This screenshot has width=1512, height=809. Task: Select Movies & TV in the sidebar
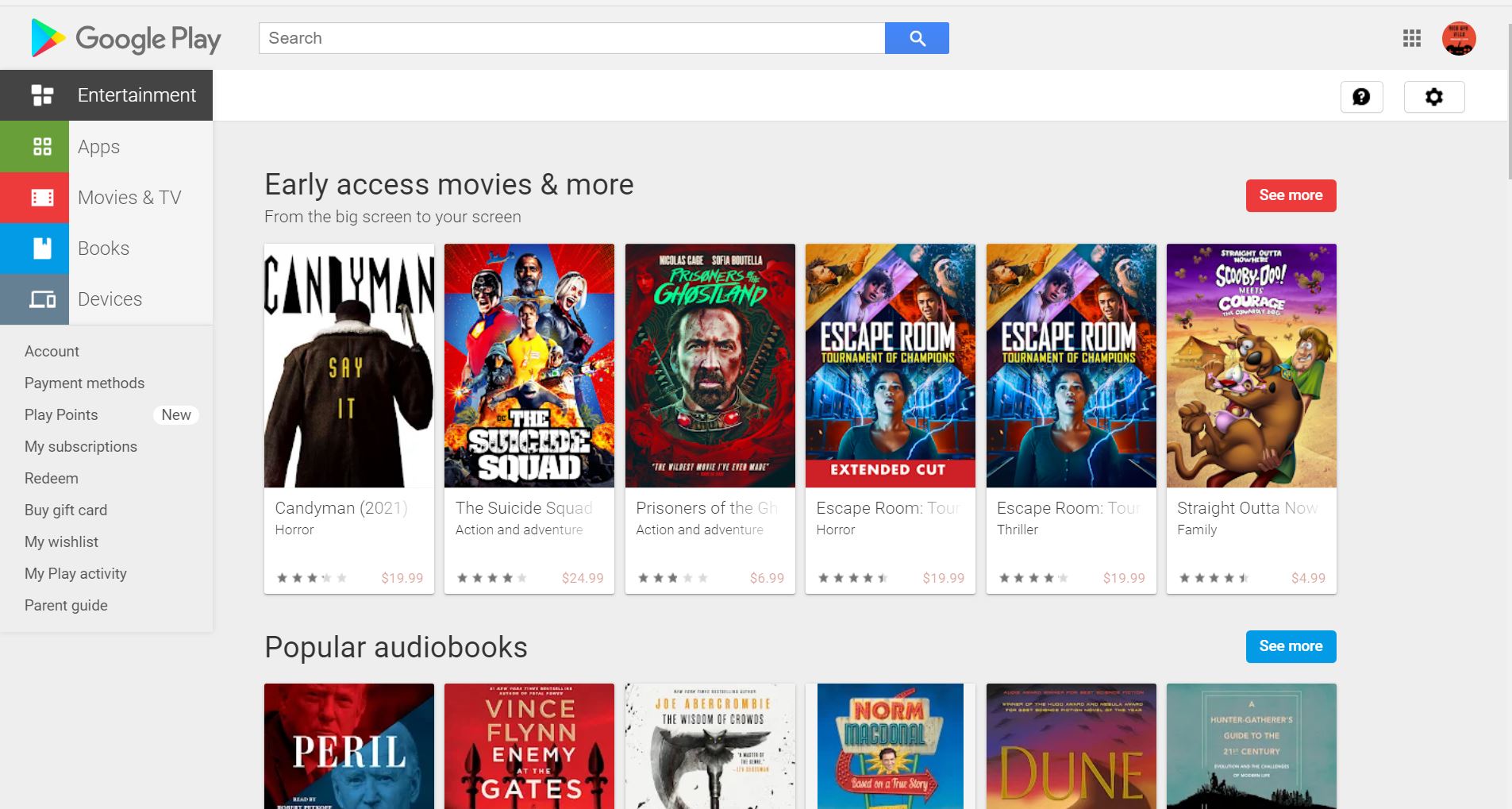[129, 197]
